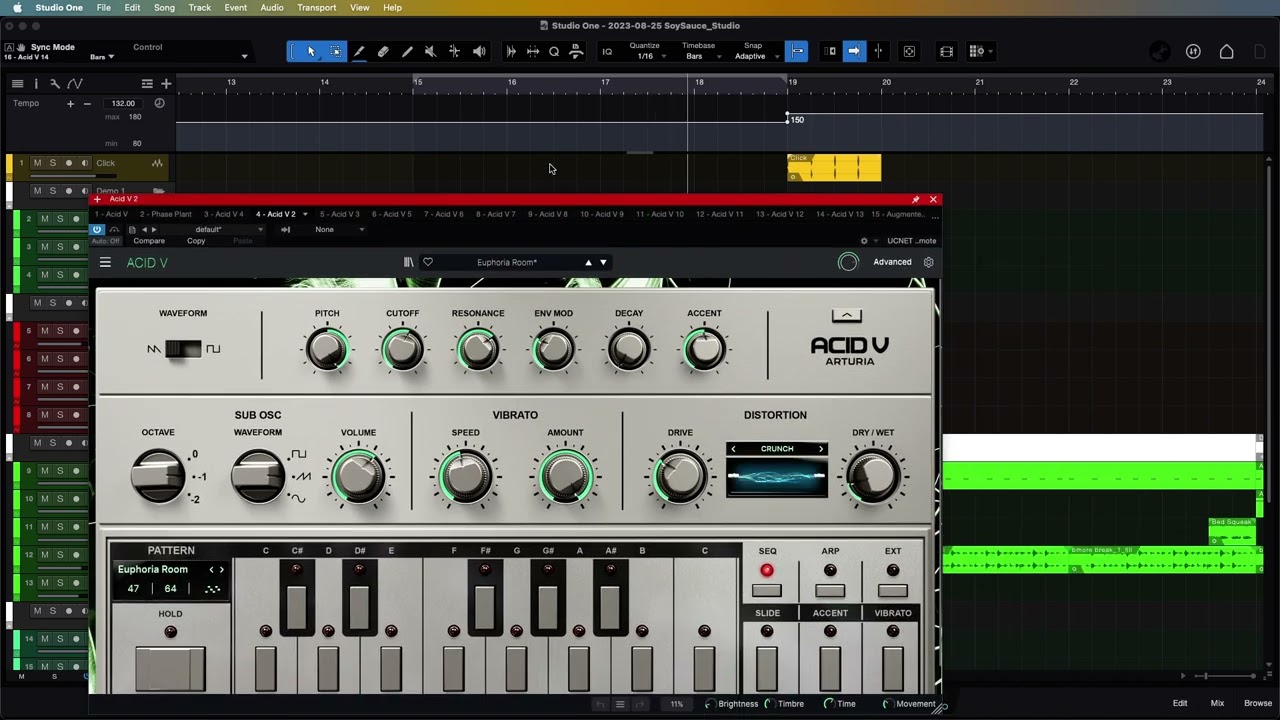The width and height of the screenshot is (1280, 720).
Task: Open the track list icon
Action: 17,83
